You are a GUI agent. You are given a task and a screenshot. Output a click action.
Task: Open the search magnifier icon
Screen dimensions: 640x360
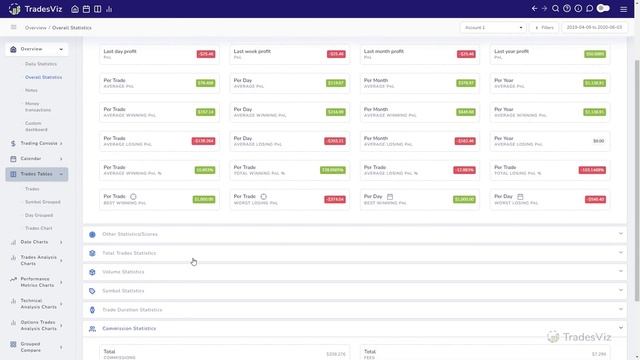coord(556,8)
